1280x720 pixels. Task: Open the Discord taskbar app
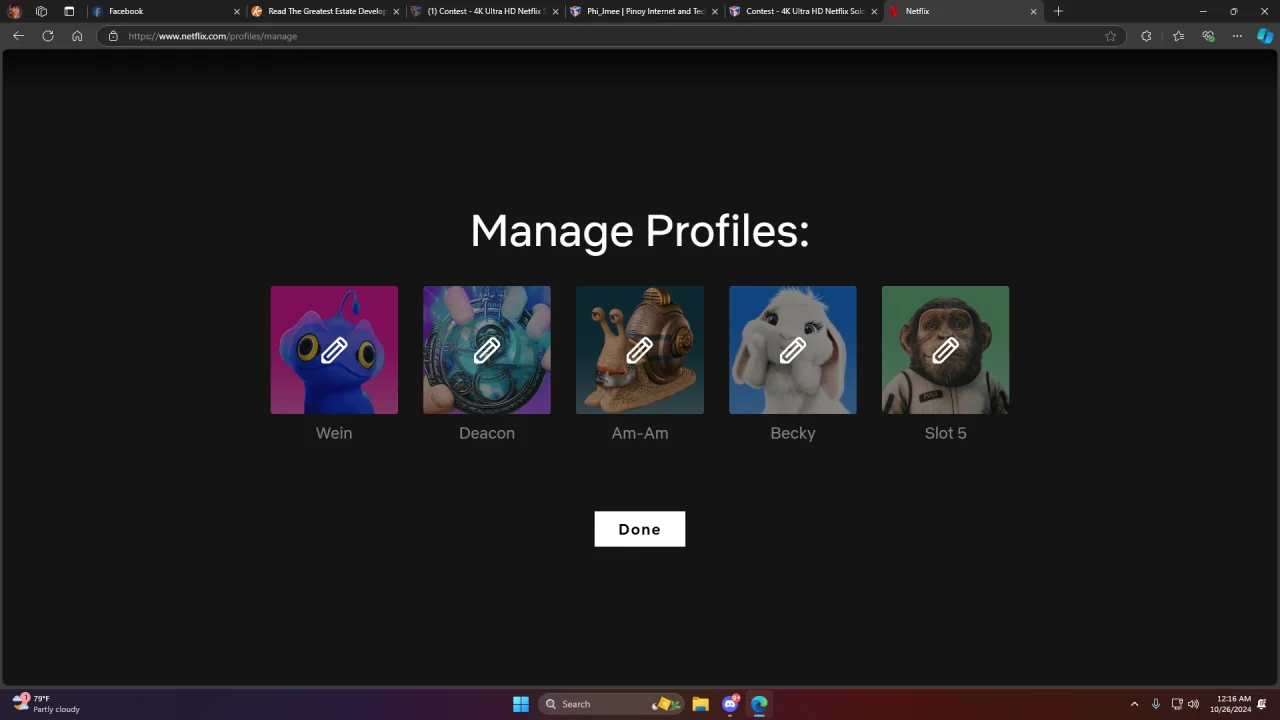point(730,704)
